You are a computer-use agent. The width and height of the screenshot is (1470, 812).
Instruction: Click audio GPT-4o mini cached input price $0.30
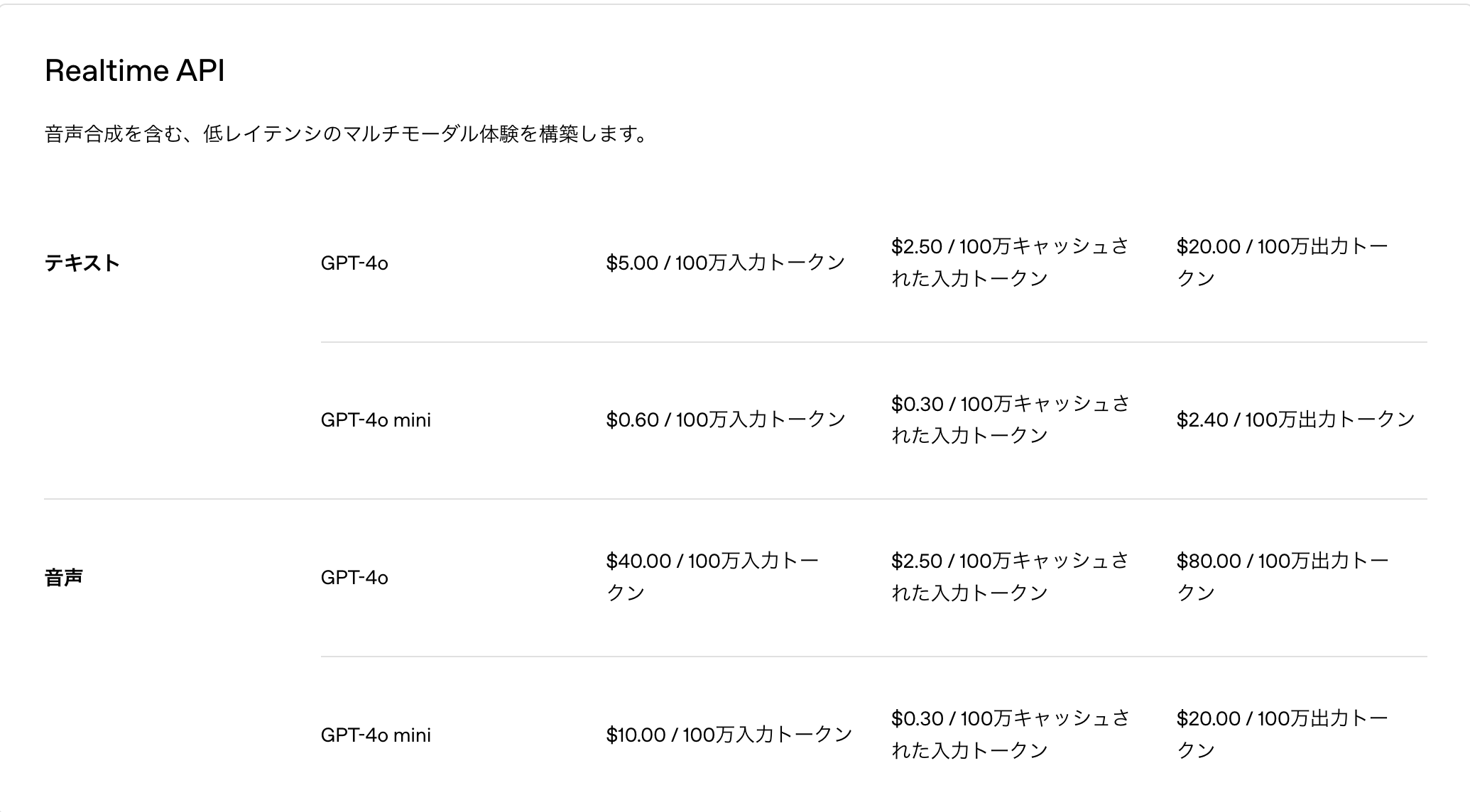[1011, 734]
